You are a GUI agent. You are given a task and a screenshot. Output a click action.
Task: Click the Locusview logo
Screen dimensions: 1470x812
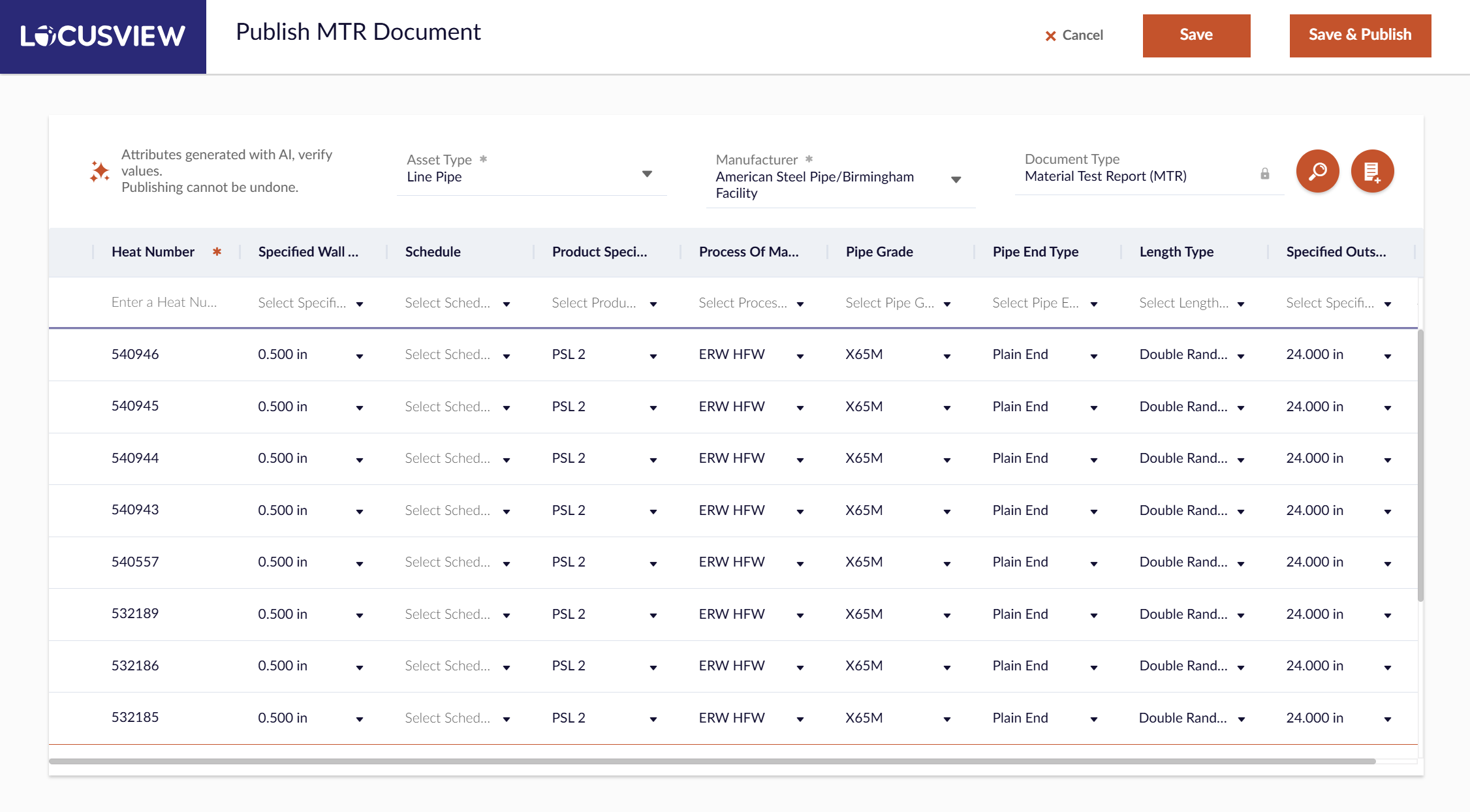pos(103,36)
